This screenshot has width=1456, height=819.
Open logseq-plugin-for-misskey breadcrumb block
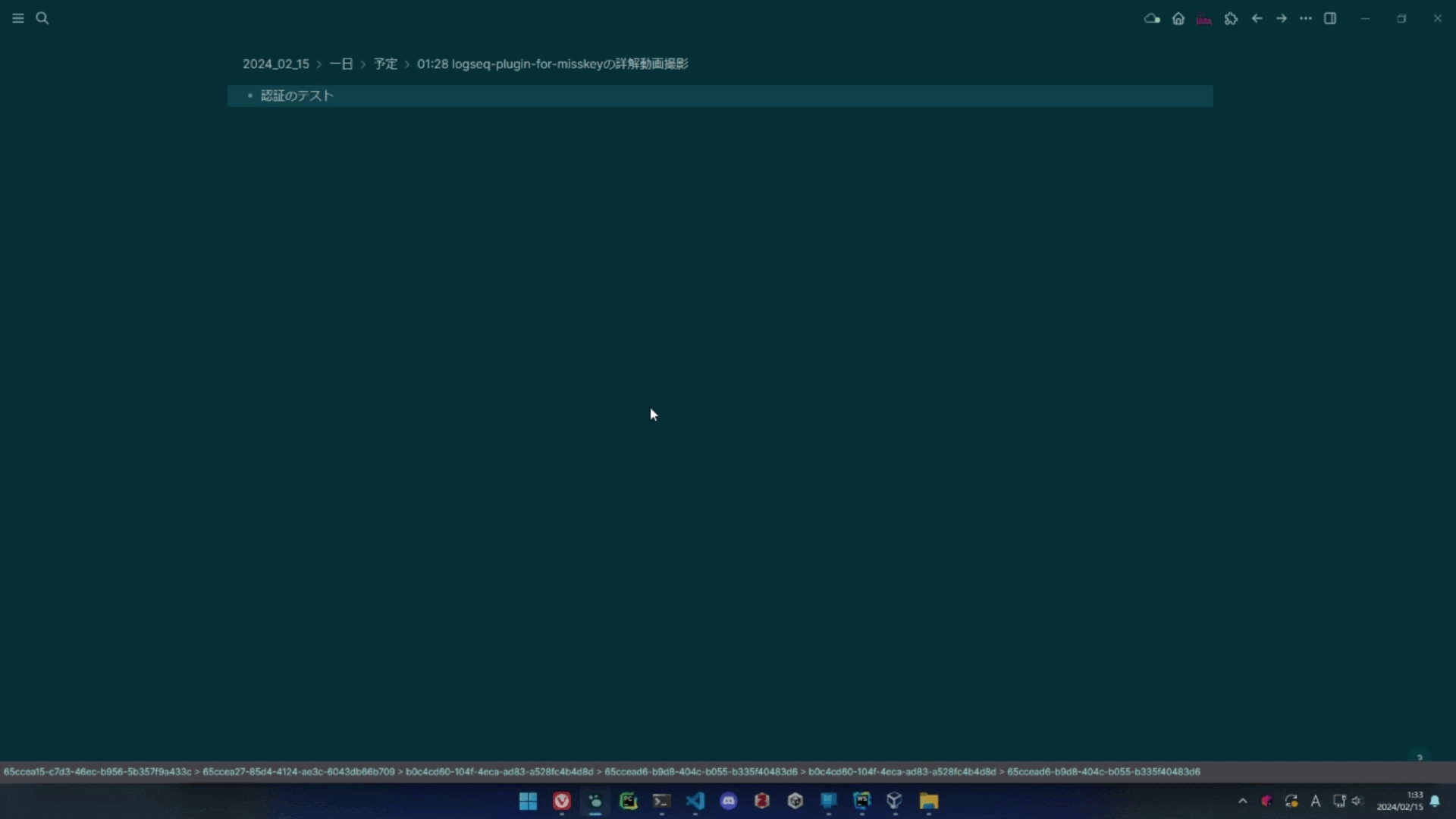pos(552,64)
